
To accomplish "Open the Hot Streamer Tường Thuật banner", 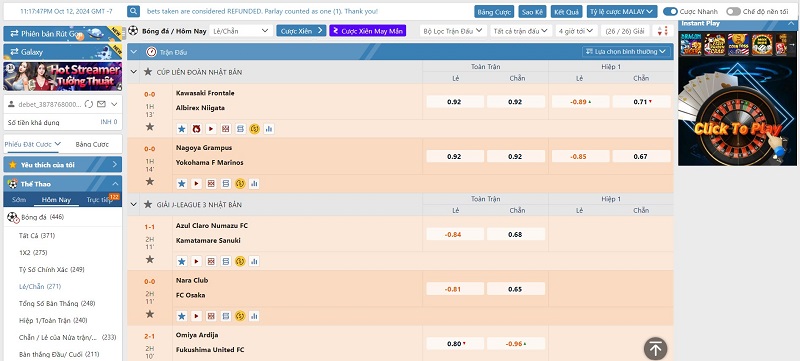I will pos(63,76).
